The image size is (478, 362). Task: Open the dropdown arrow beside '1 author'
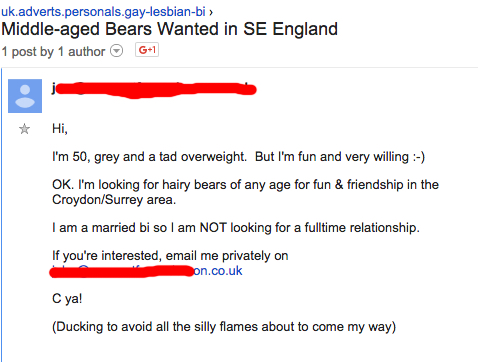[117, 51]
